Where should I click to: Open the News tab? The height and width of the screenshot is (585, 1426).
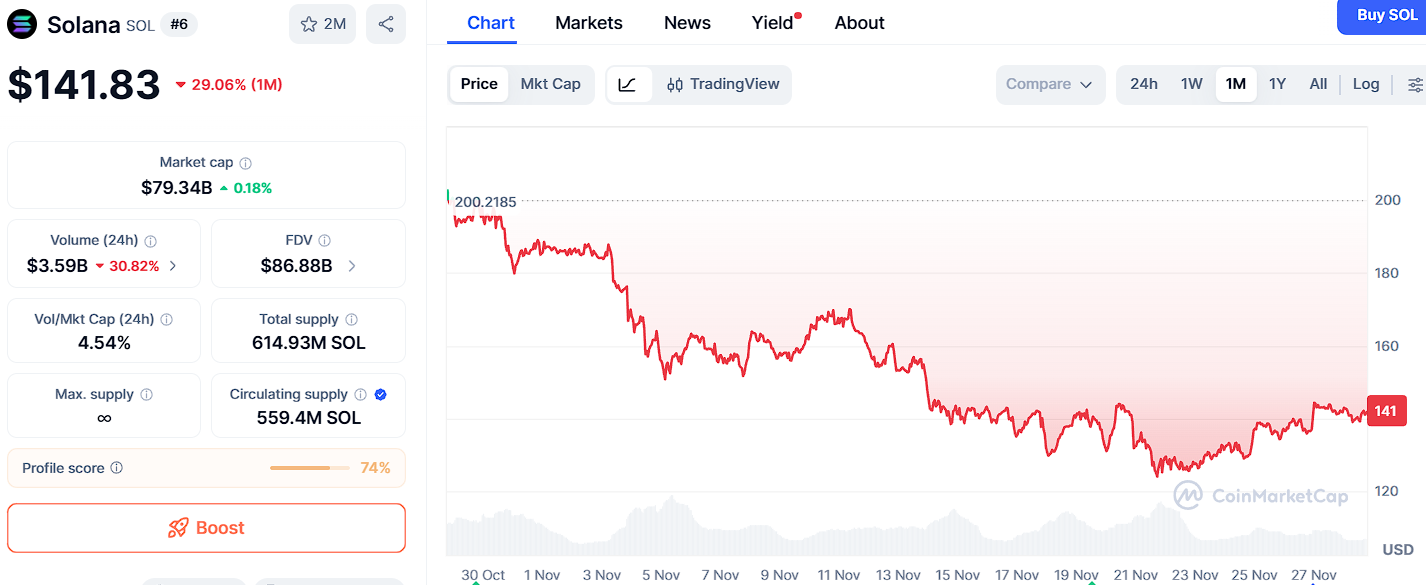(x=686, y=22)
